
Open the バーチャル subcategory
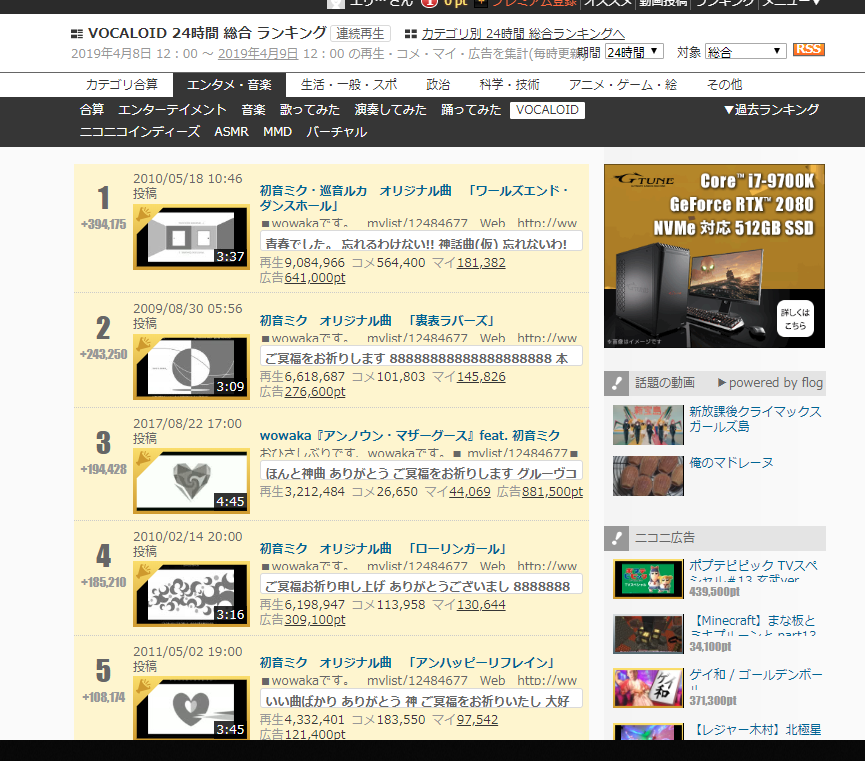[x=337, y=132]
